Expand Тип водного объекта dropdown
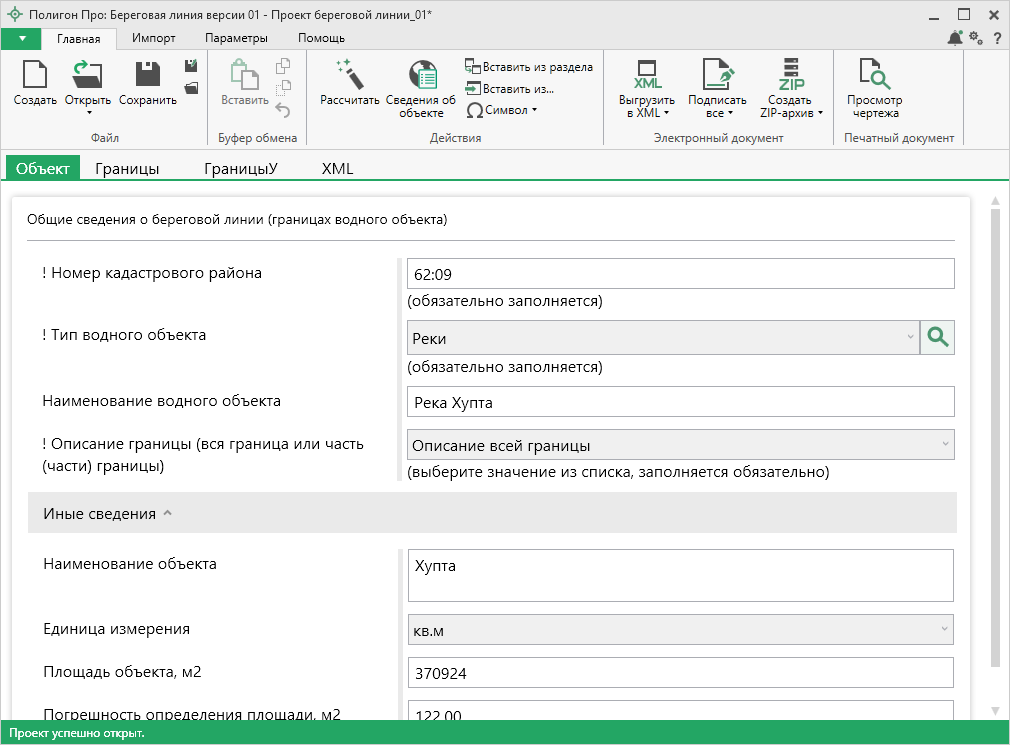Viewport: 1010px width, 745px height. [x=910, y=338]
